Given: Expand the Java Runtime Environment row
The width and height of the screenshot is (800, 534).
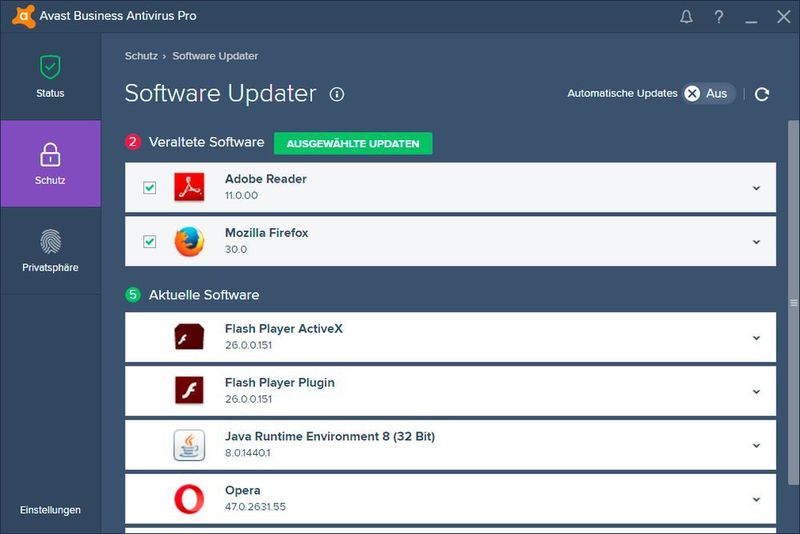Looking at the screenshot, I should [x=756, y=445].
